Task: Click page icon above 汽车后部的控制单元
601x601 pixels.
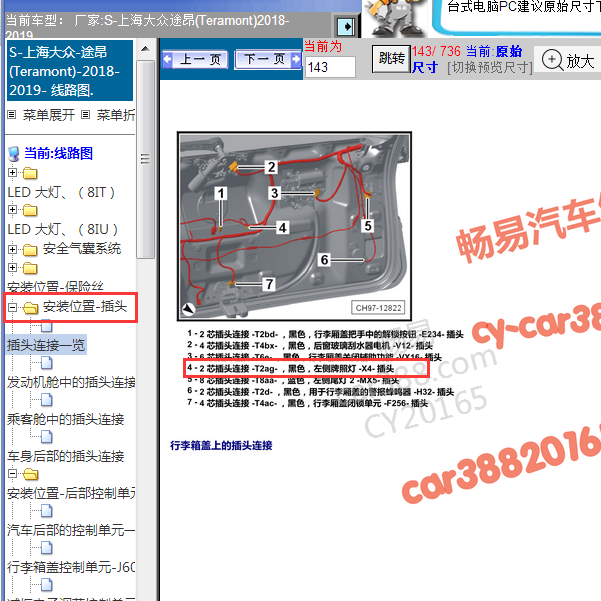Action: coord(46,511)
